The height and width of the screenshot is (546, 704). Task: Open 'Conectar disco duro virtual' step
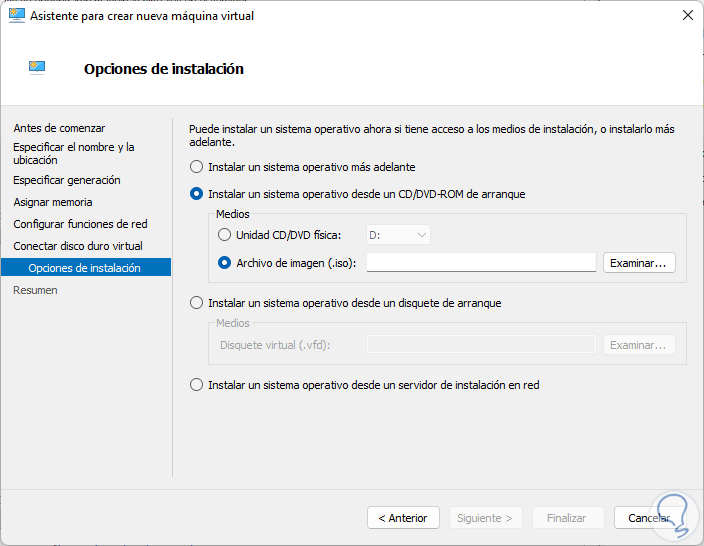(78, 246)
